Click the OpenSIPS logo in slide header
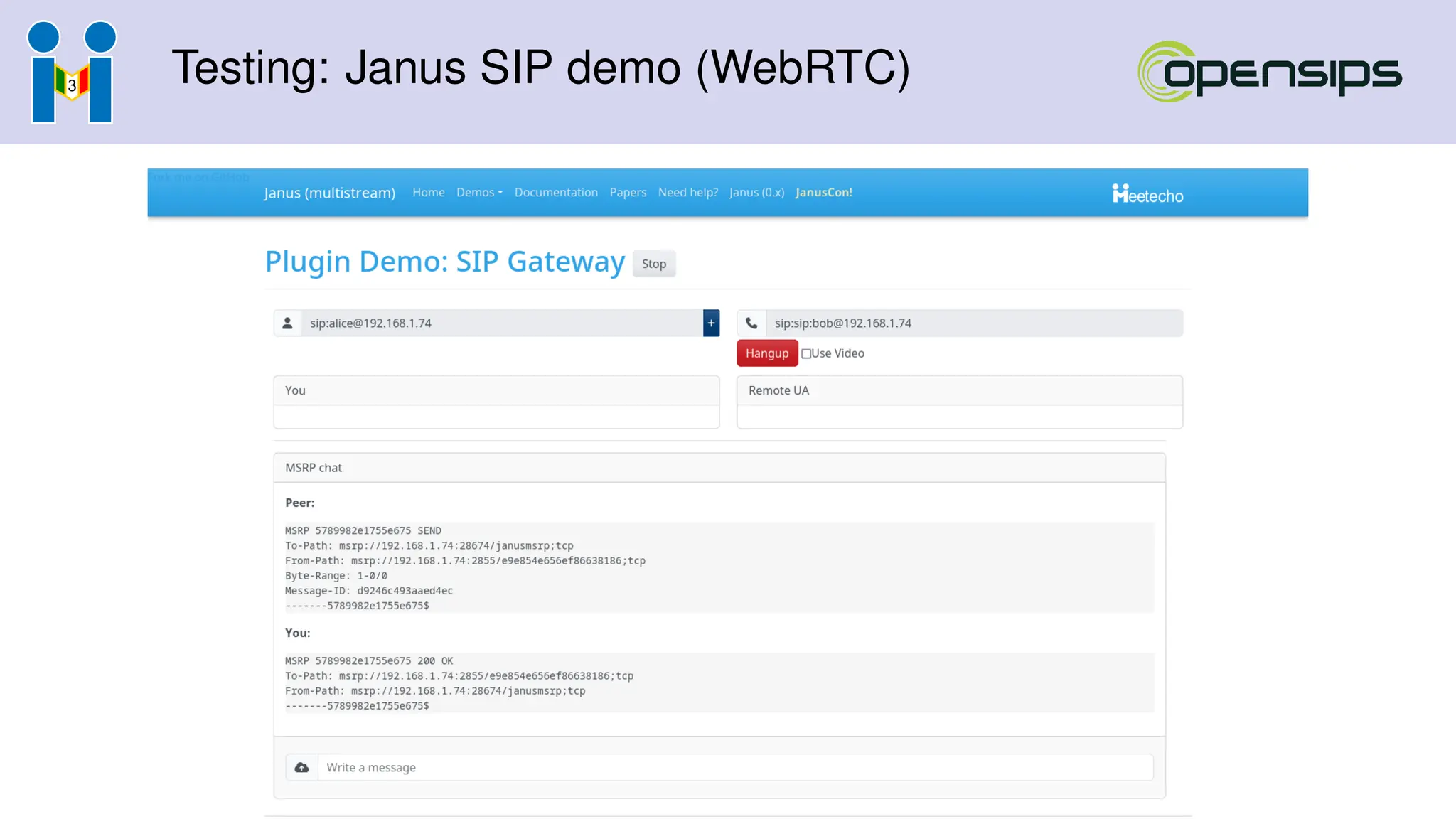 (1270, 71)
